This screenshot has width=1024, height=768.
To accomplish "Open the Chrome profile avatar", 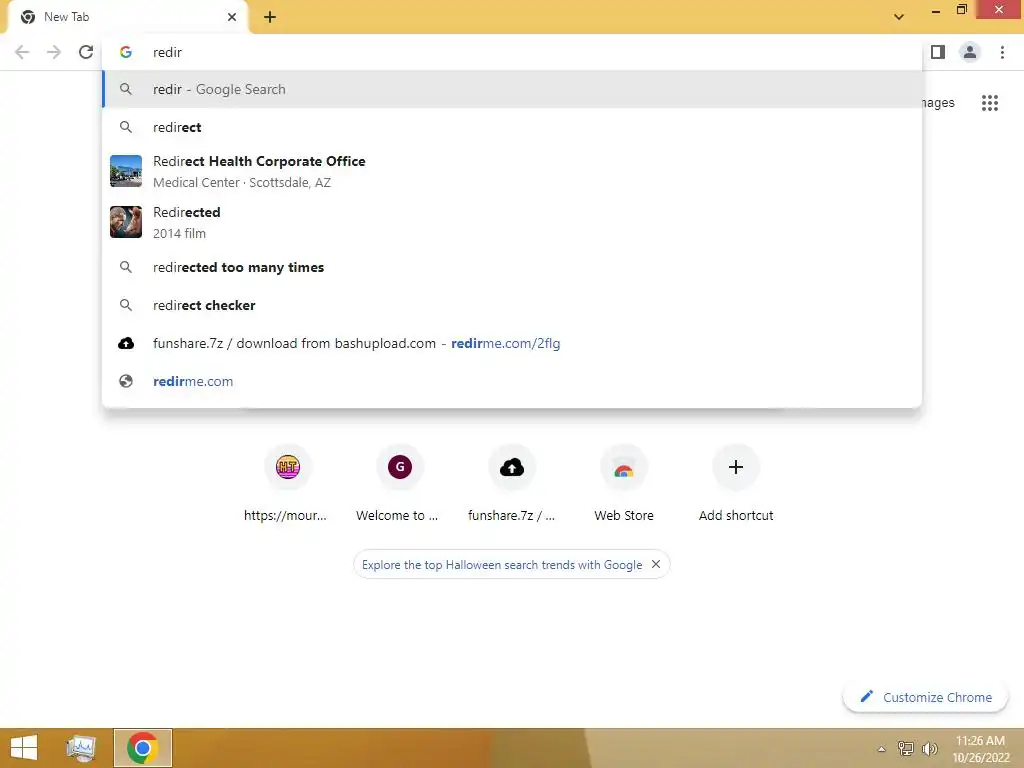I will pyautogui.click(x=970, y=52).
